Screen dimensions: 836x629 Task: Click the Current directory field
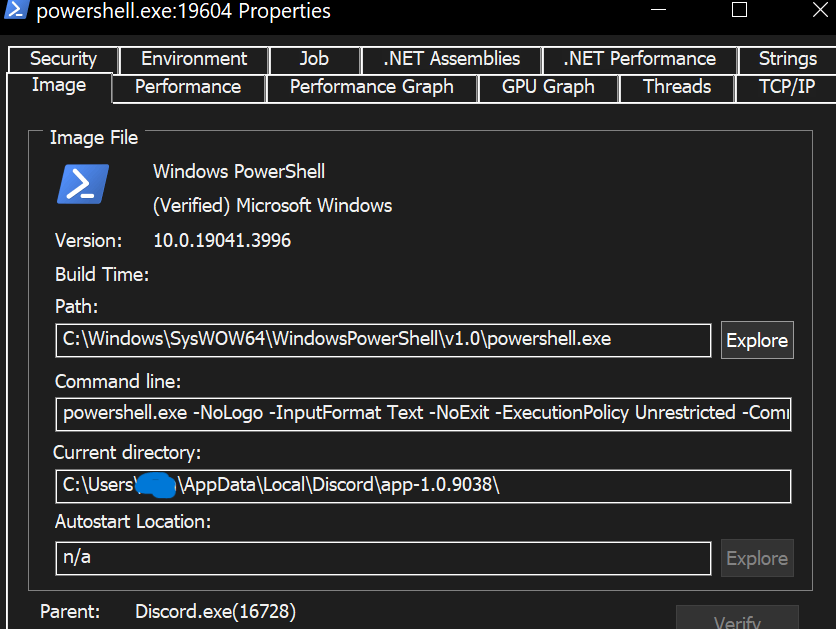[x=423, y=486]
